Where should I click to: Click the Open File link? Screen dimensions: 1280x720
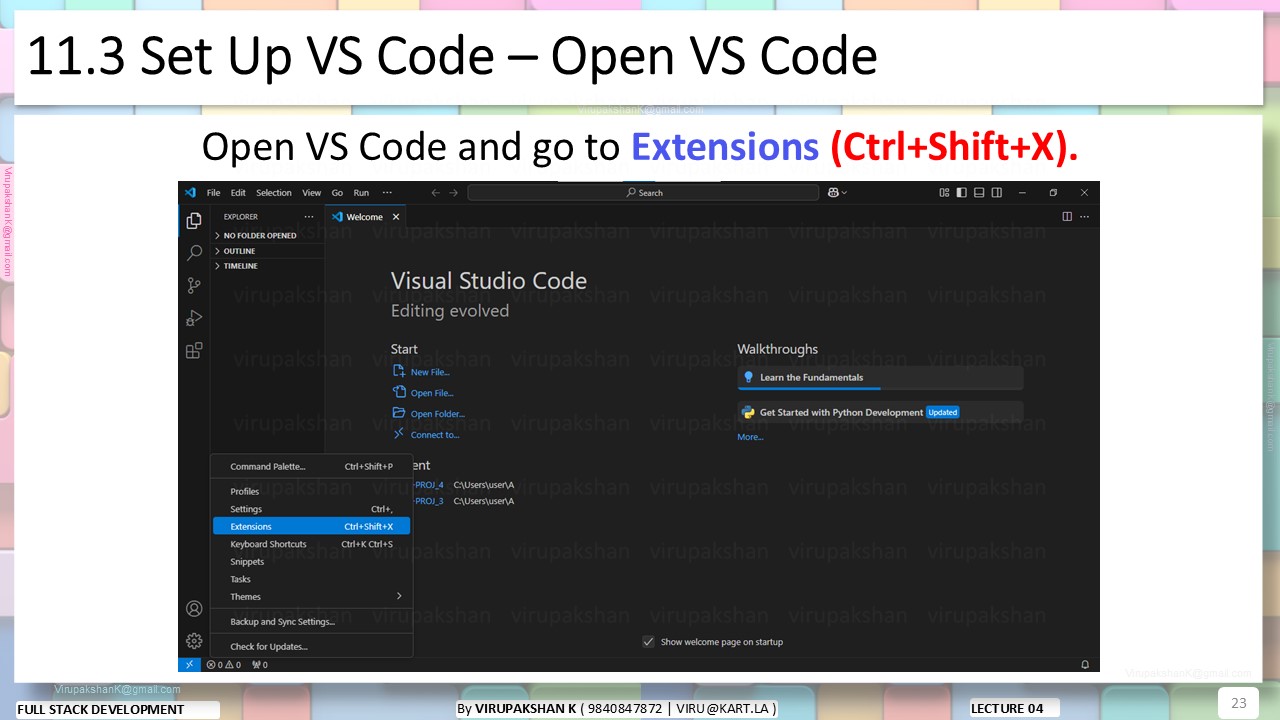point(432,393)
